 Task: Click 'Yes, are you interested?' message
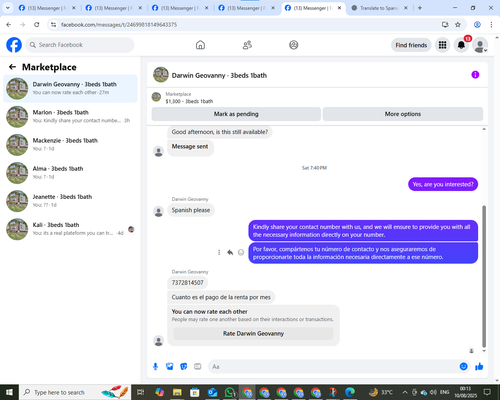[x=443, y=184]
